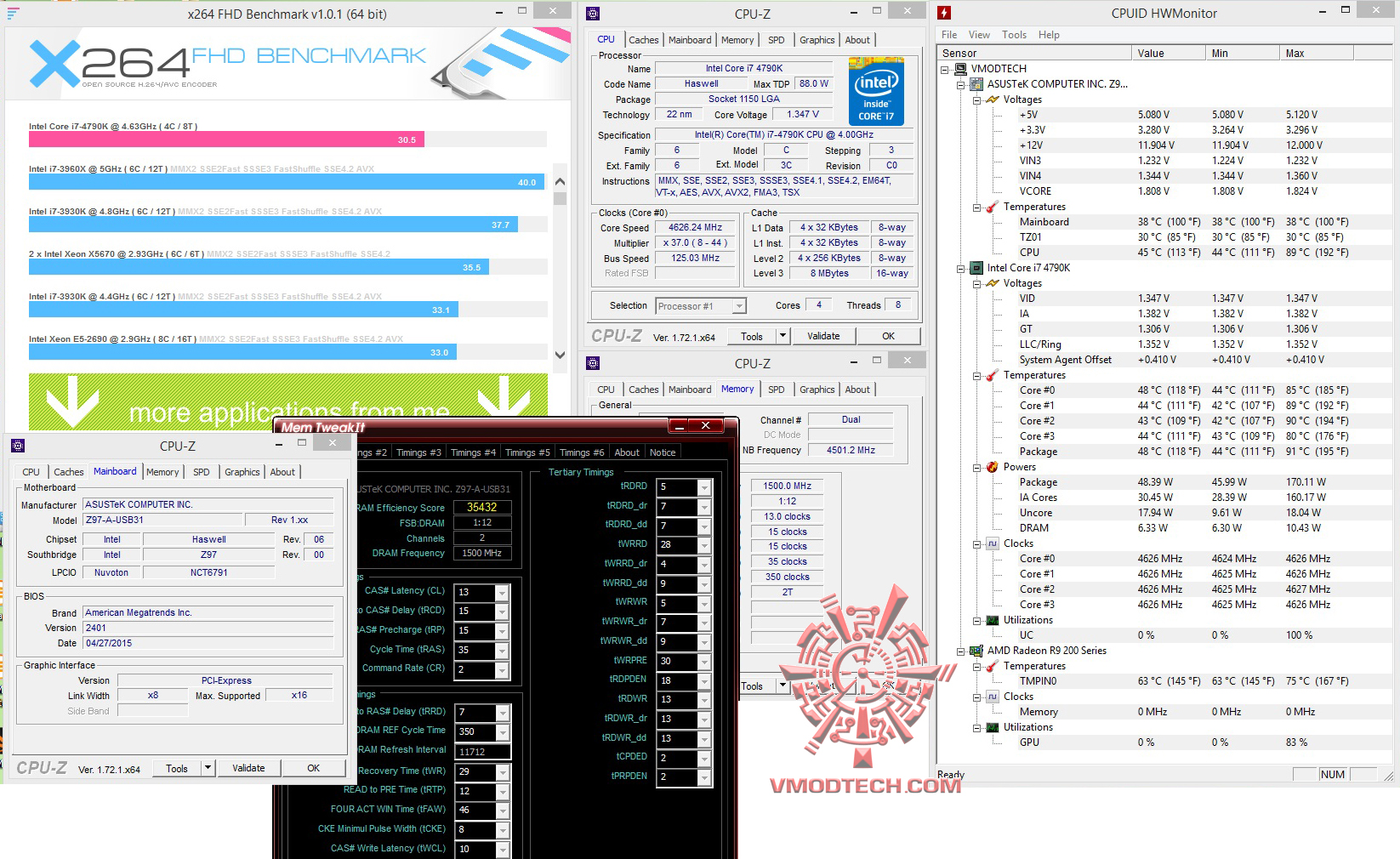
Task: Click OK in the CPU-Z CPU window
Action: point(888,336)
